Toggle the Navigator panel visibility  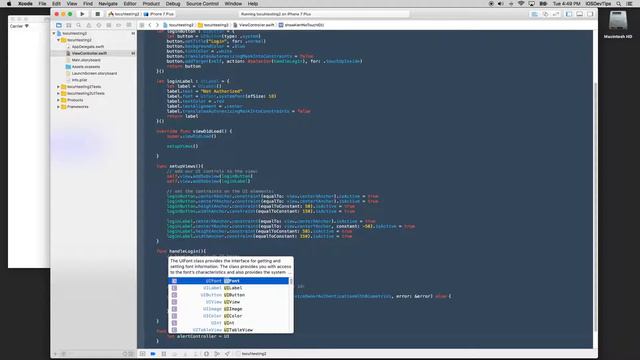point(569,14)
